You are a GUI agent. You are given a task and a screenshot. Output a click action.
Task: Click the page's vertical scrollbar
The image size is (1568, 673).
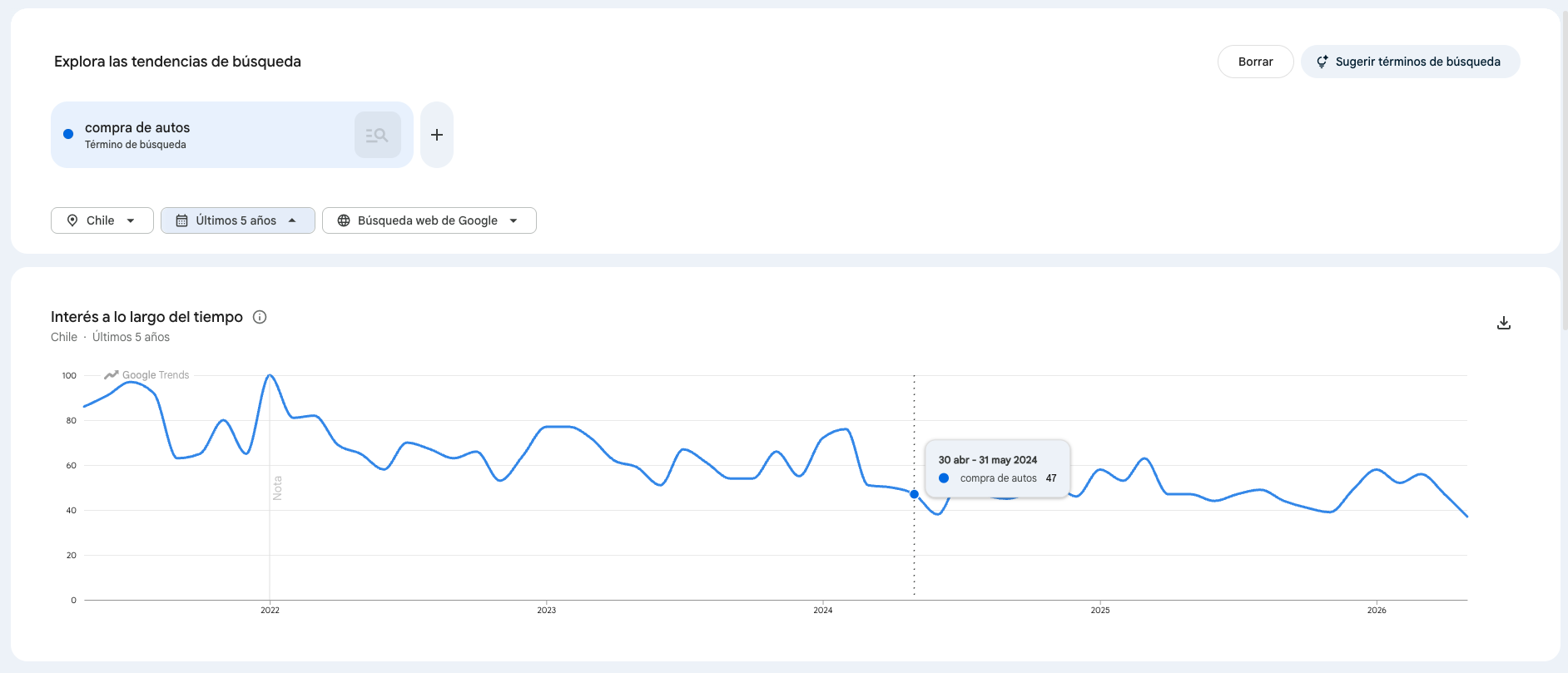[x=1565, y=166]
